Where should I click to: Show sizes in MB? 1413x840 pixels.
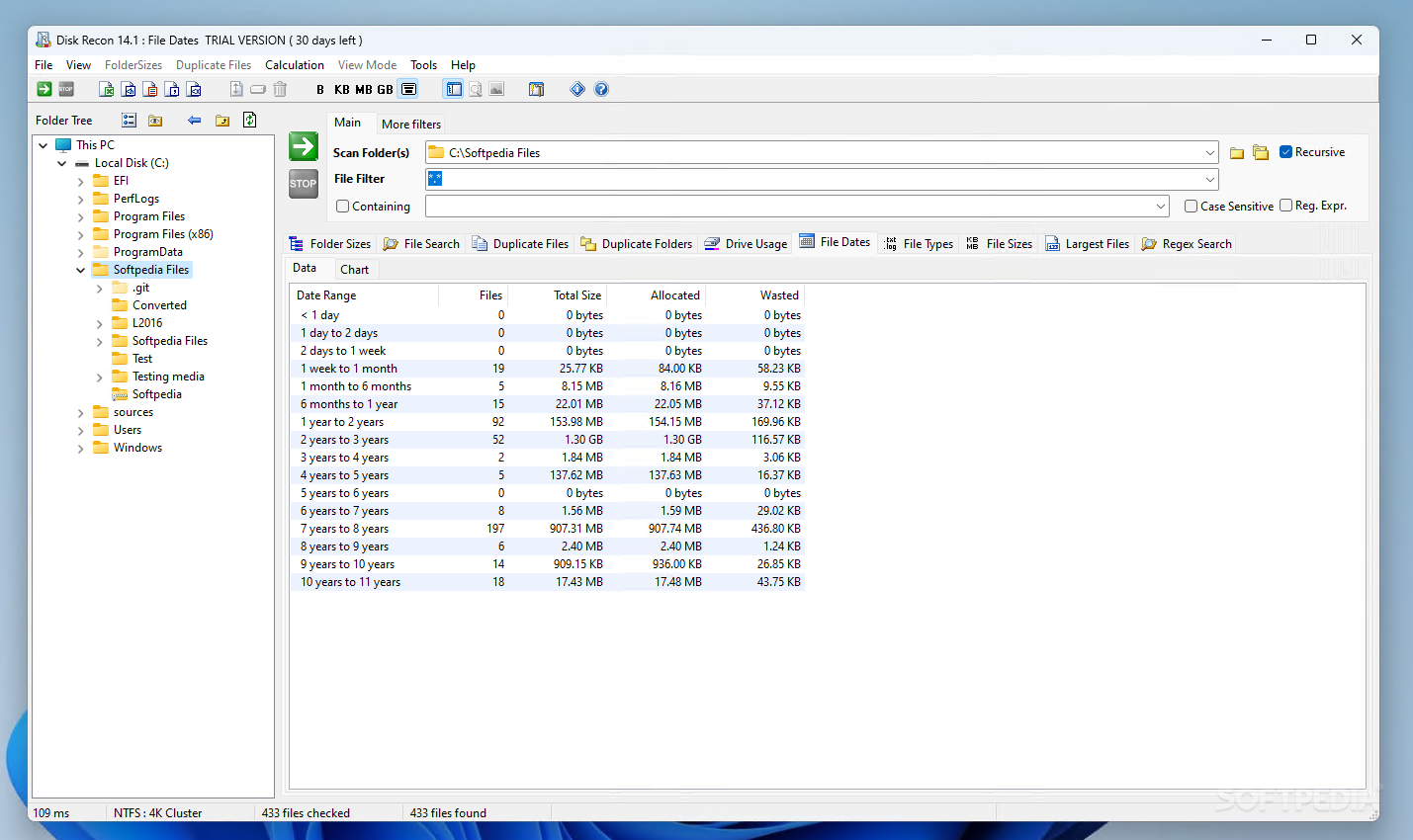point(364,89)
